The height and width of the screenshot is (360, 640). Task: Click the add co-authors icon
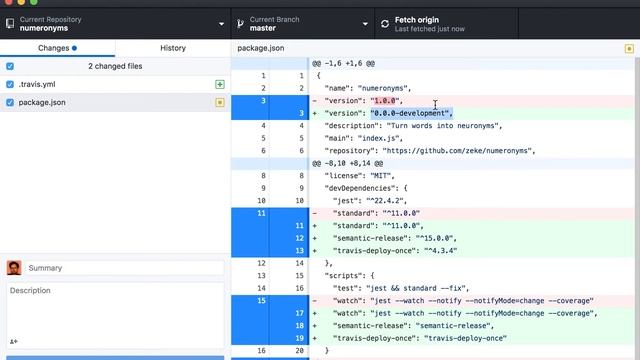pos(13,341)
